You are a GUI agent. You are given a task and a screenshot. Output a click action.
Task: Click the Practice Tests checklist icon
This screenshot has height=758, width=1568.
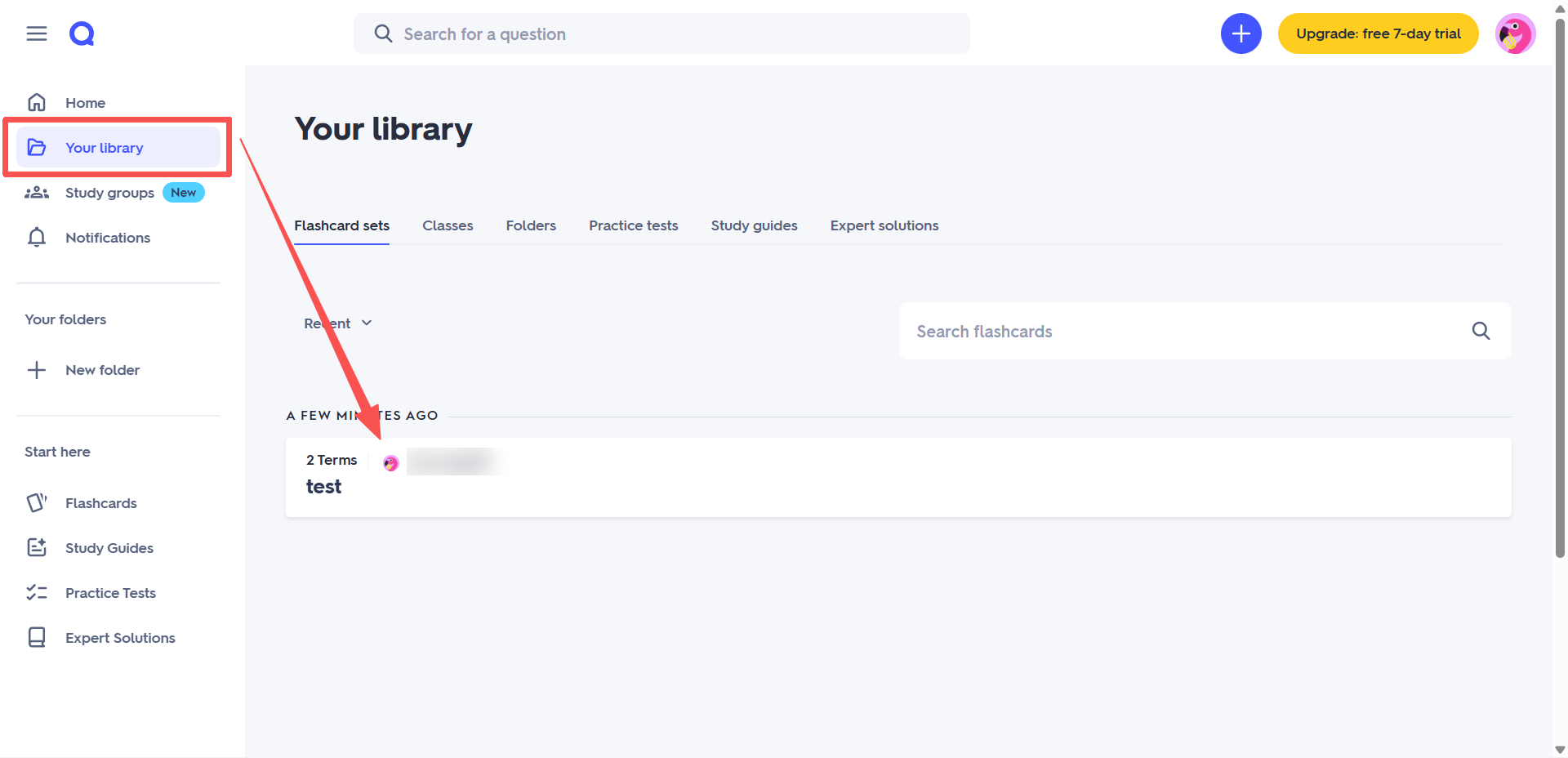(37, 592)
